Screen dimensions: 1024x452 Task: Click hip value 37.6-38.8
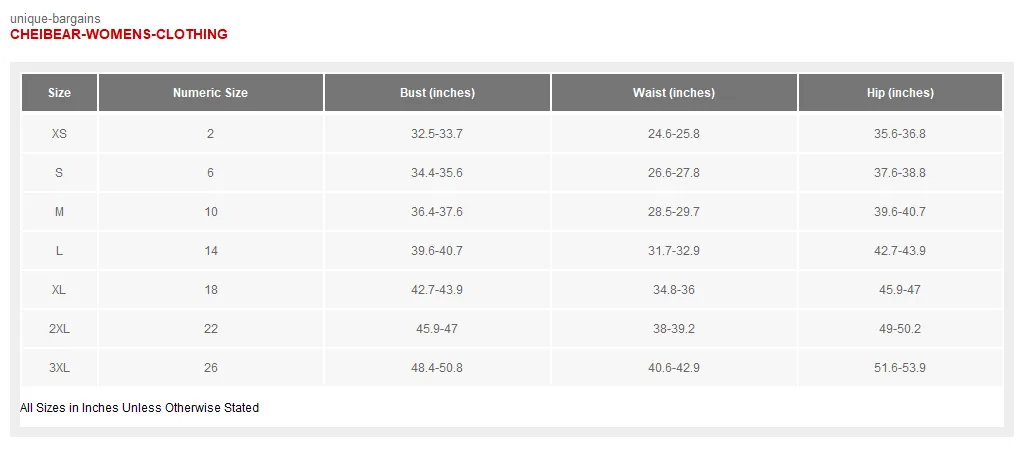[900, 173]
